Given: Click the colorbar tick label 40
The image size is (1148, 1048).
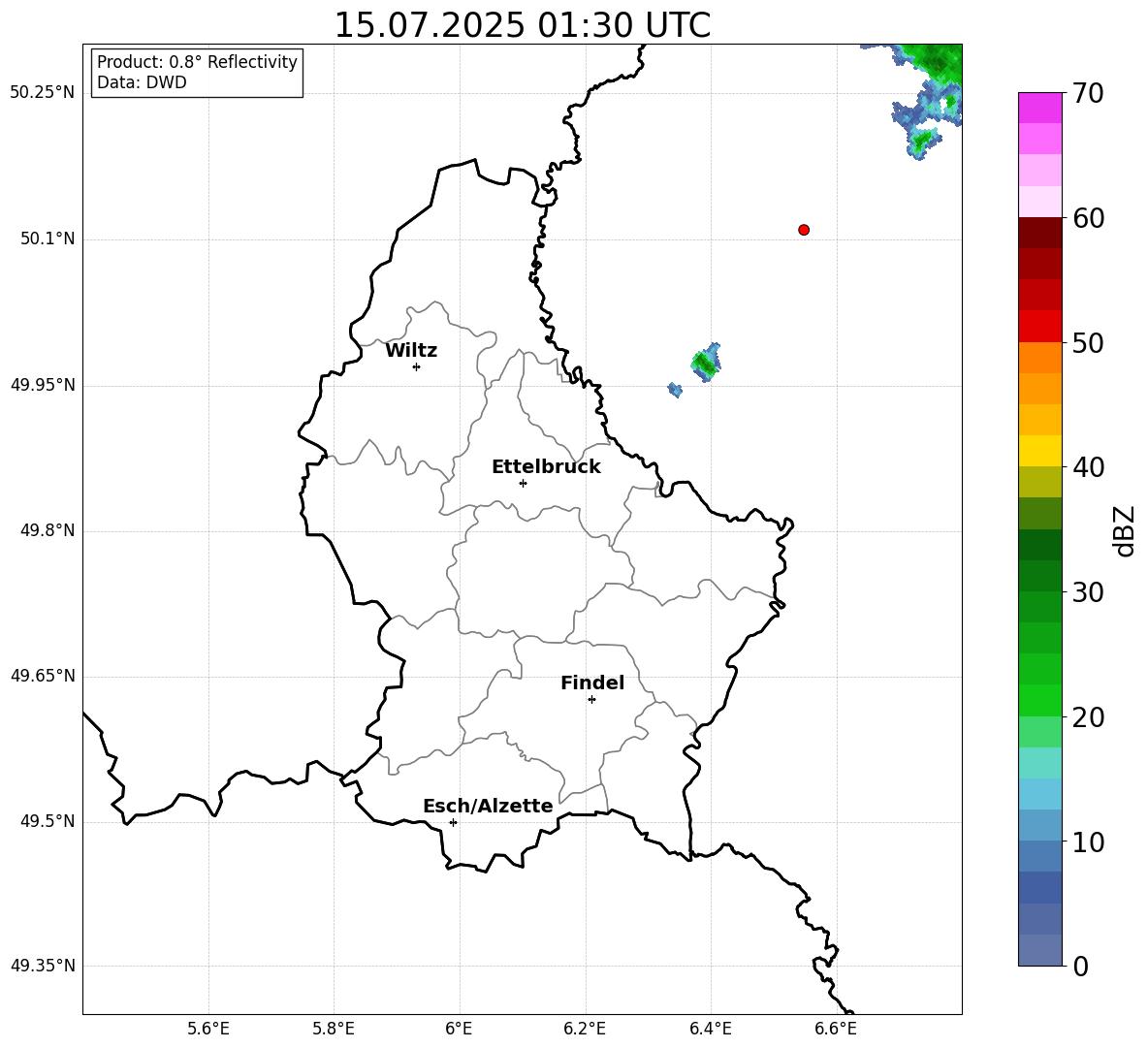Looking at the screenshot, I should pos(1088,467).
